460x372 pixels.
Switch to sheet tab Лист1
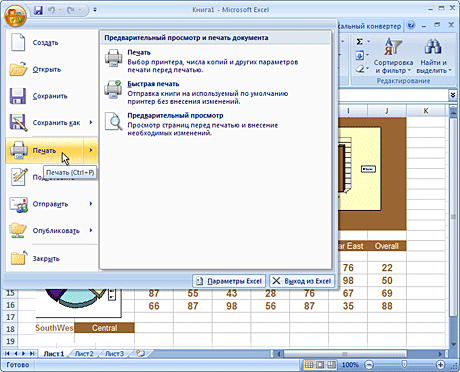(x=54, y=354)
